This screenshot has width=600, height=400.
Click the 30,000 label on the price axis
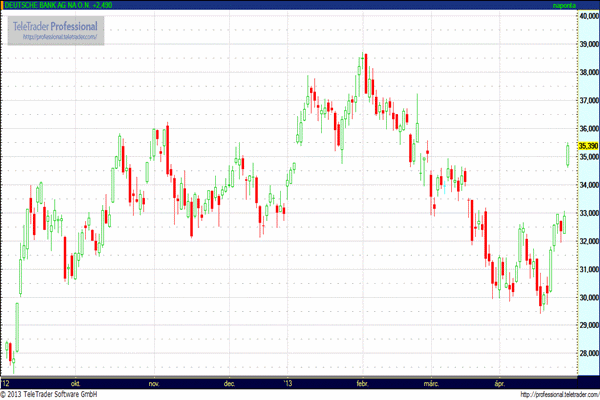[588, 298]
